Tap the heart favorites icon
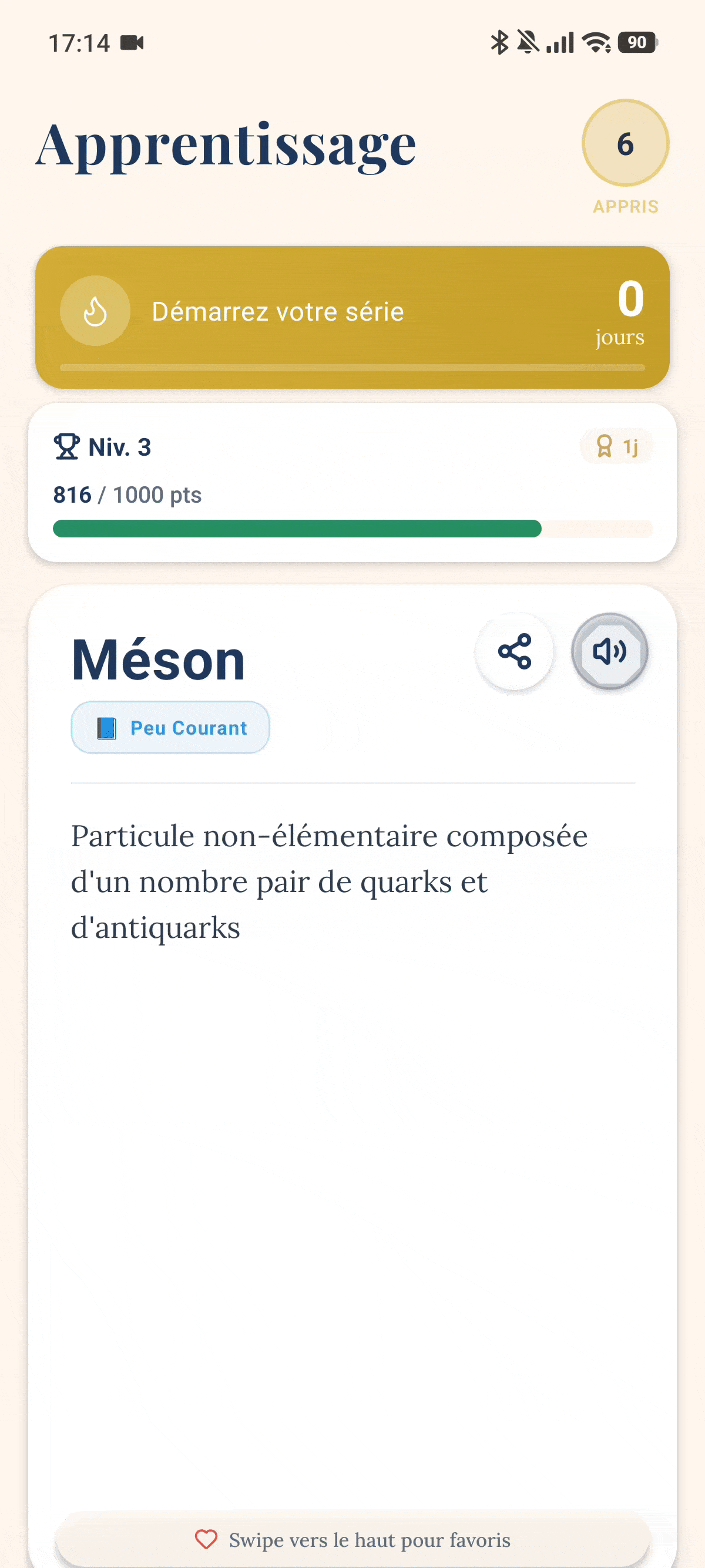The width and height of the screenshot is (705, 1568). tap(206, 1539)
